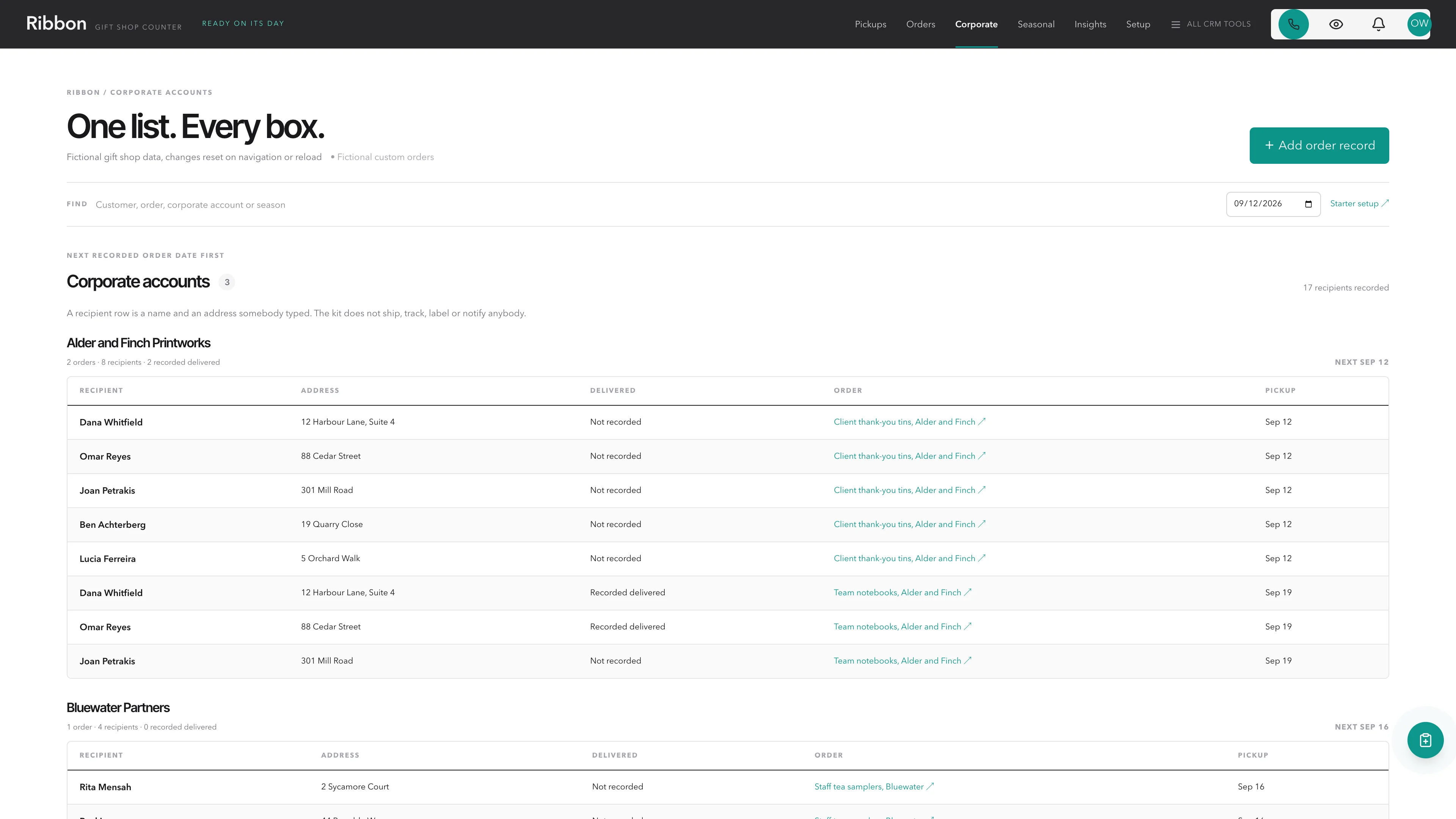The width and height of the screenshot is (1456, 819).
Task: Click the 09/12/2026 date input
Action: [x=1273, y=204]
